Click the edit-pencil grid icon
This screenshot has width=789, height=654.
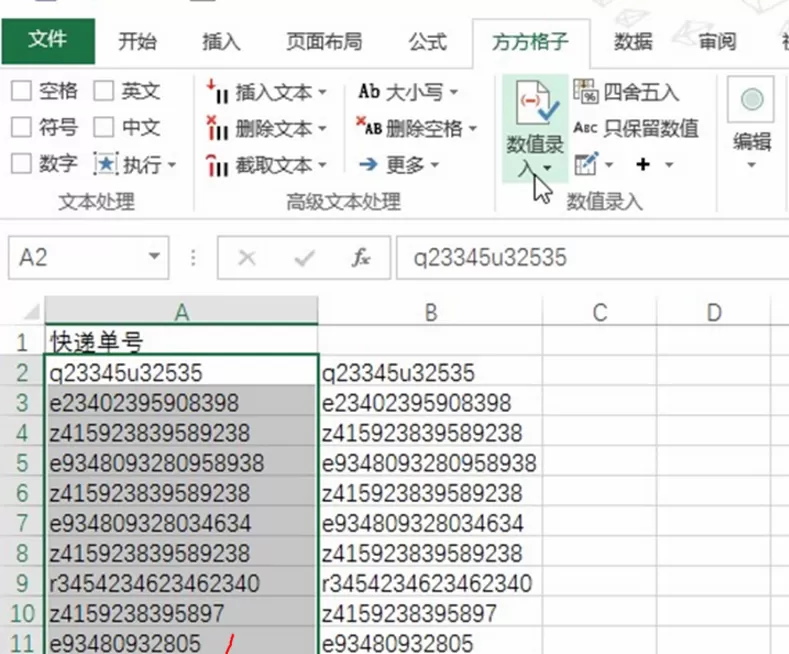[586, 164]
